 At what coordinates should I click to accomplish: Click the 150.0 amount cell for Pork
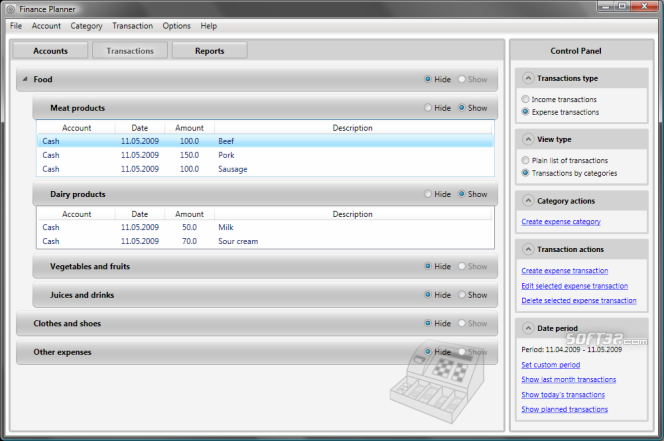[x=189, y=155]
